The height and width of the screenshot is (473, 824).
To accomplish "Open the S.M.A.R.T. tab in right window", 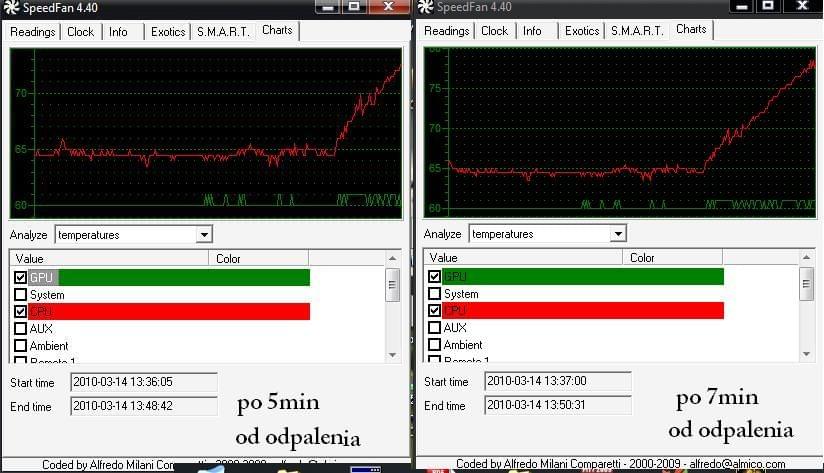I will pos(637,31).
